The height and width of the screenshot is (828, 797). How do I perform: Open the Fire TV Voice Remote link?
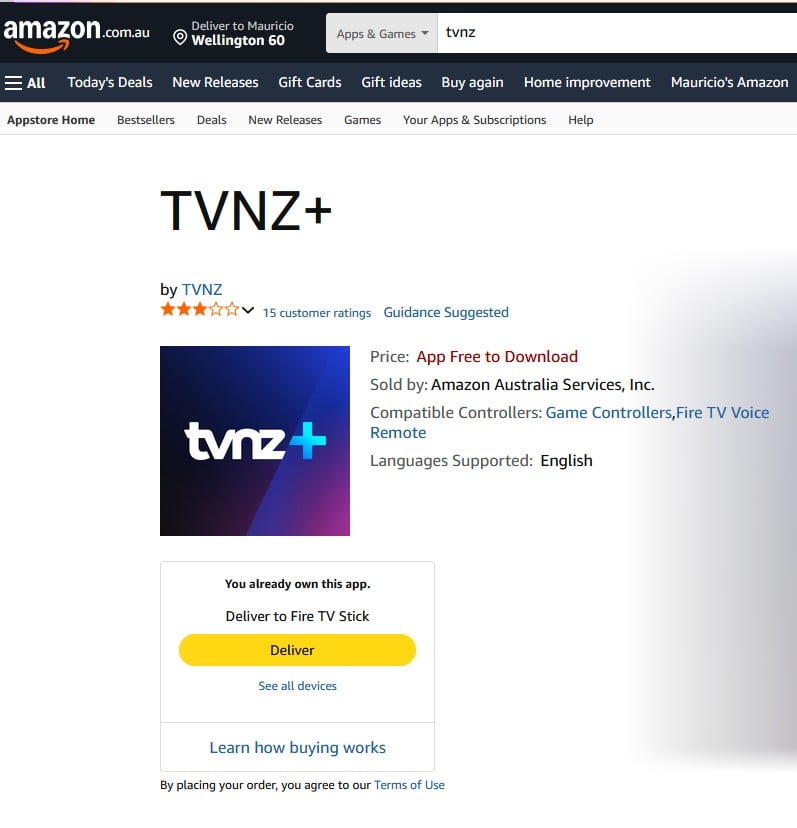click(x=569, y=422)
